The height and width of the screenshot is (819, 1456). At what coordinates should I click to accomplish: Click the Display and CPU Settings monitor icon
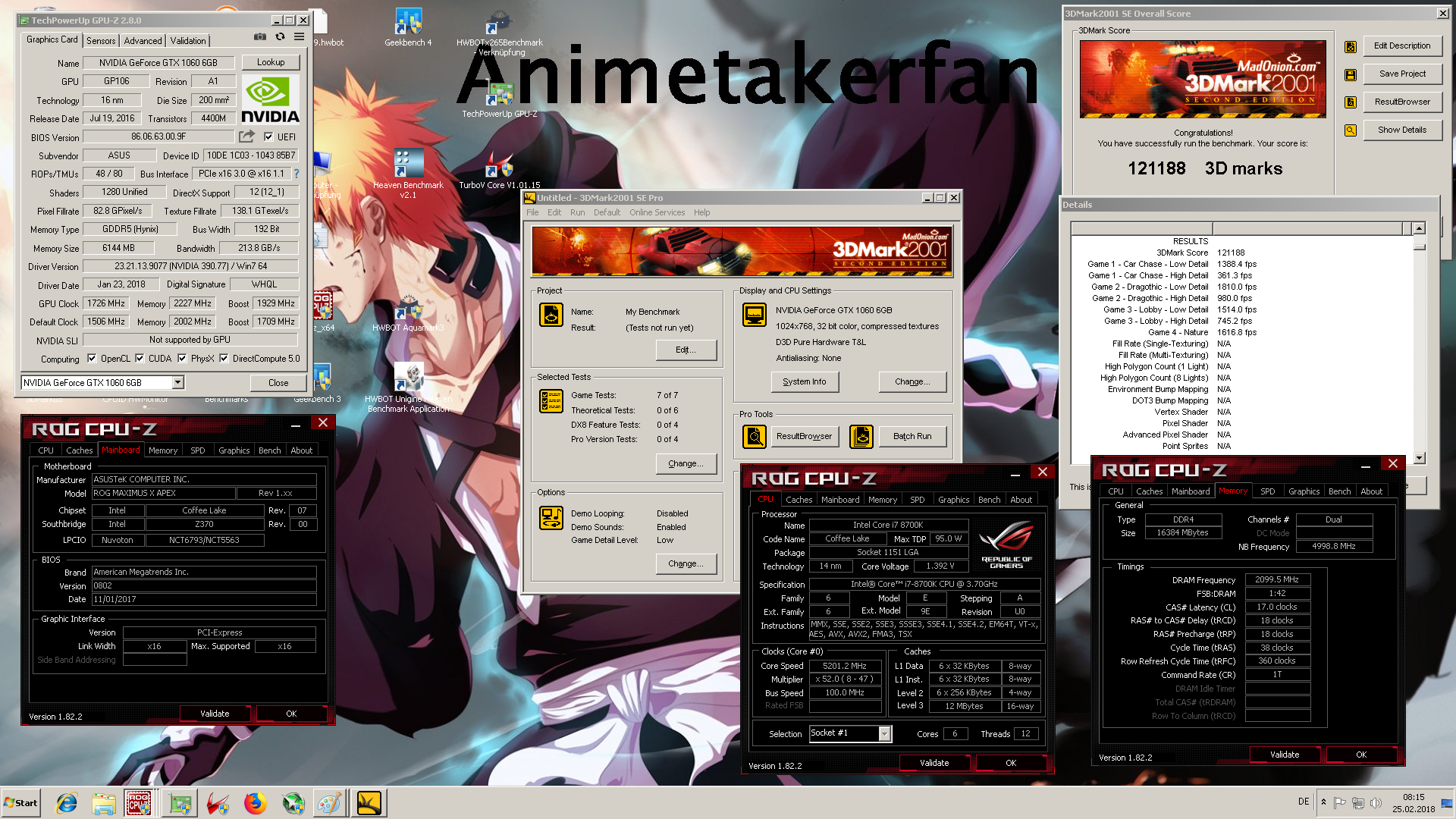(755, 315)
